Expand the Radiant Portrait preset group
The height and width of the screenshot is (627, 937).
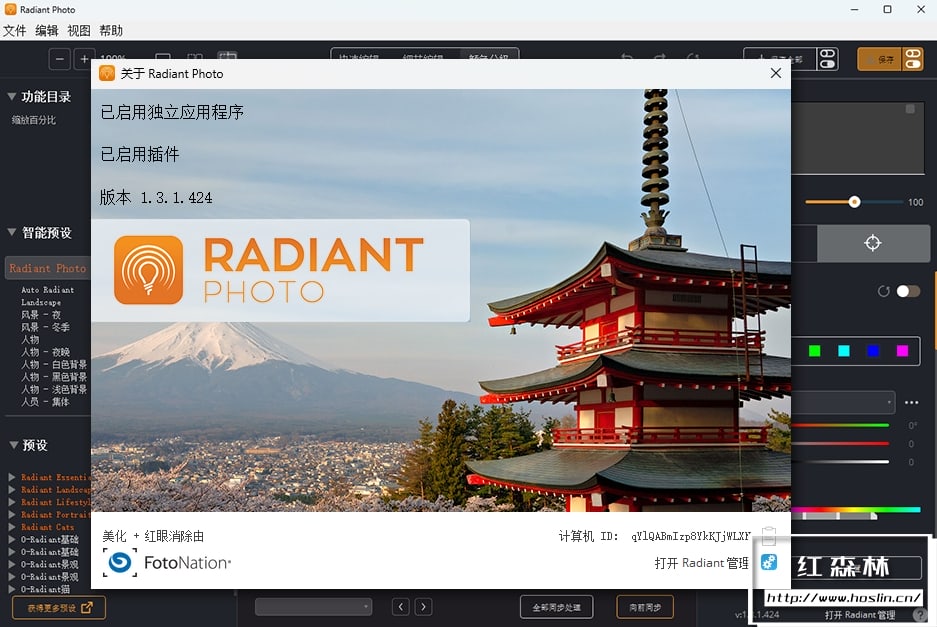pyautogui.click(x=12, y=515)
